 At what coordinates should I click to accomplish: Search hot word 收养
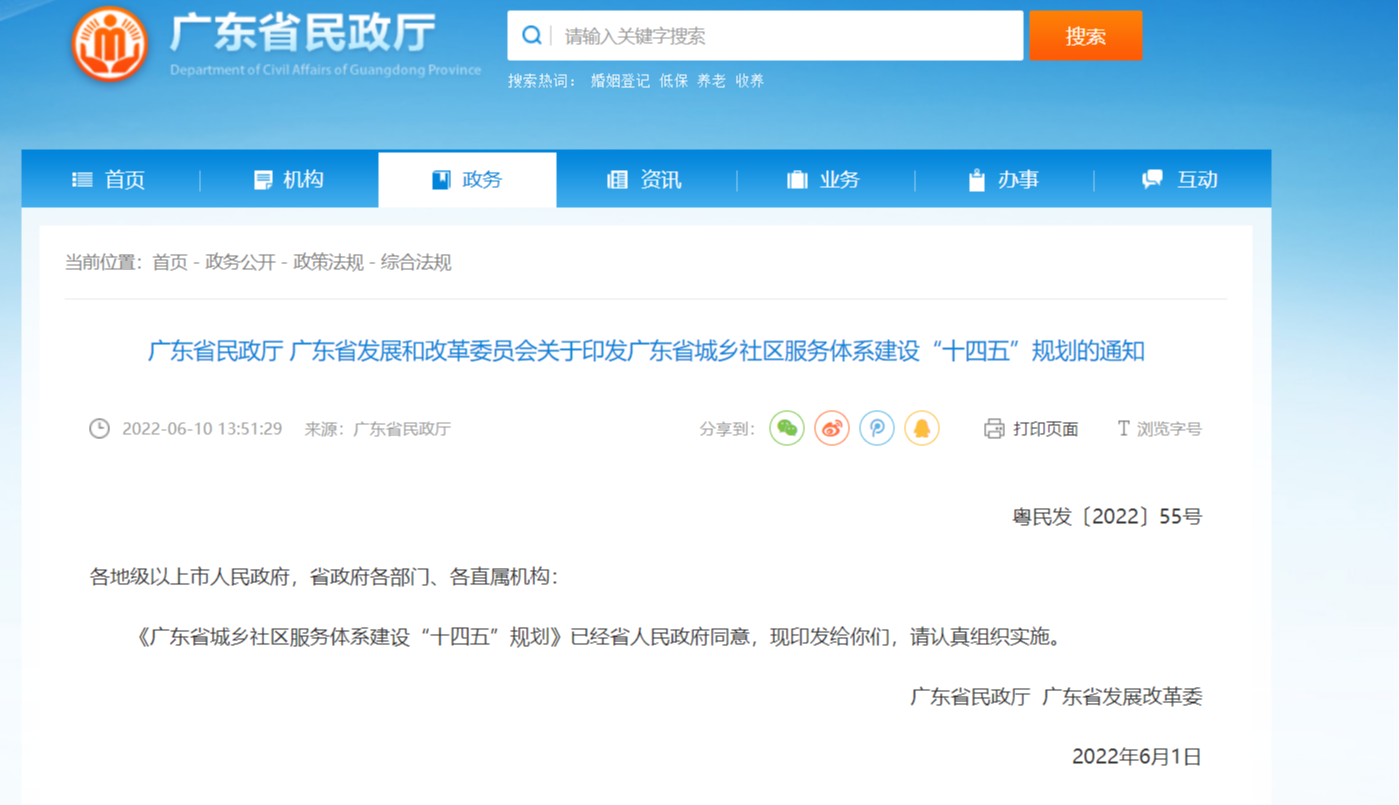click(x=750, y=81)
